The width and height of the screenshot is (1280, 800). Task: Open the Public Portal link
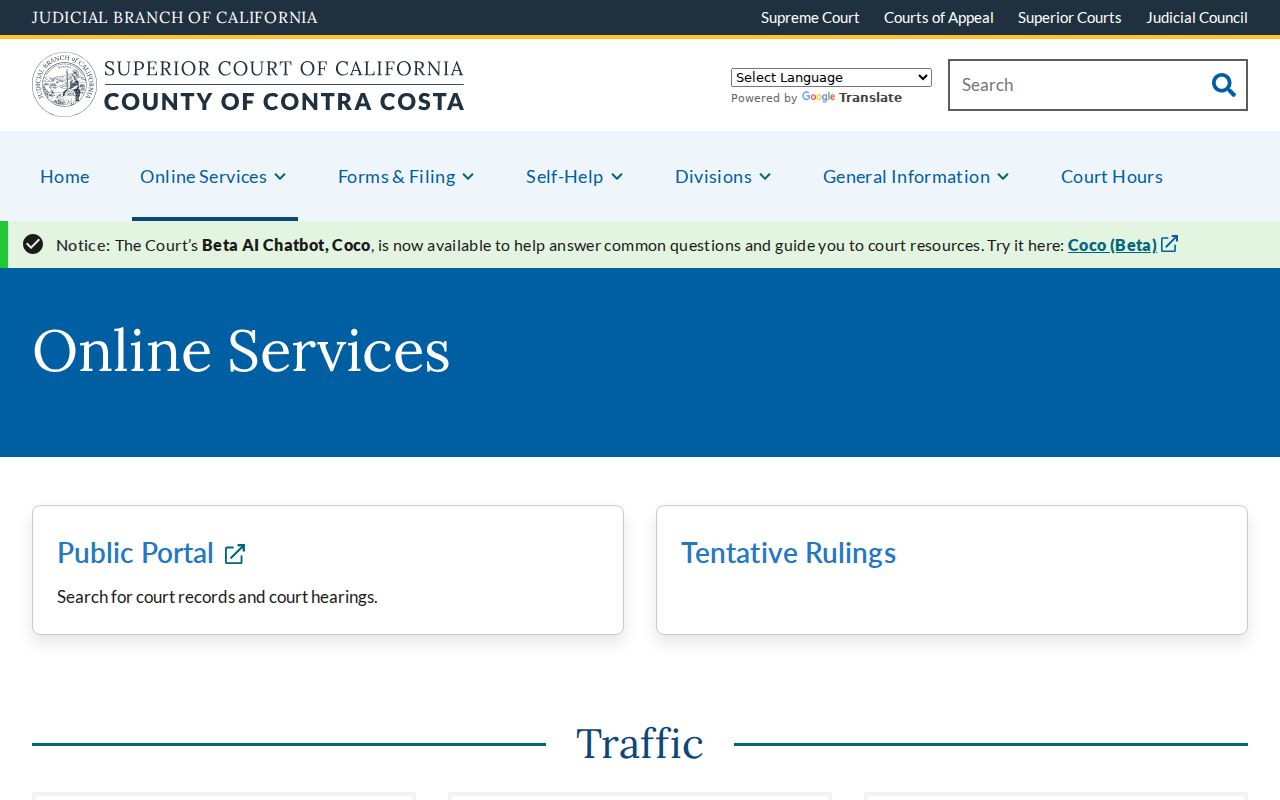(x=136, y=553)
